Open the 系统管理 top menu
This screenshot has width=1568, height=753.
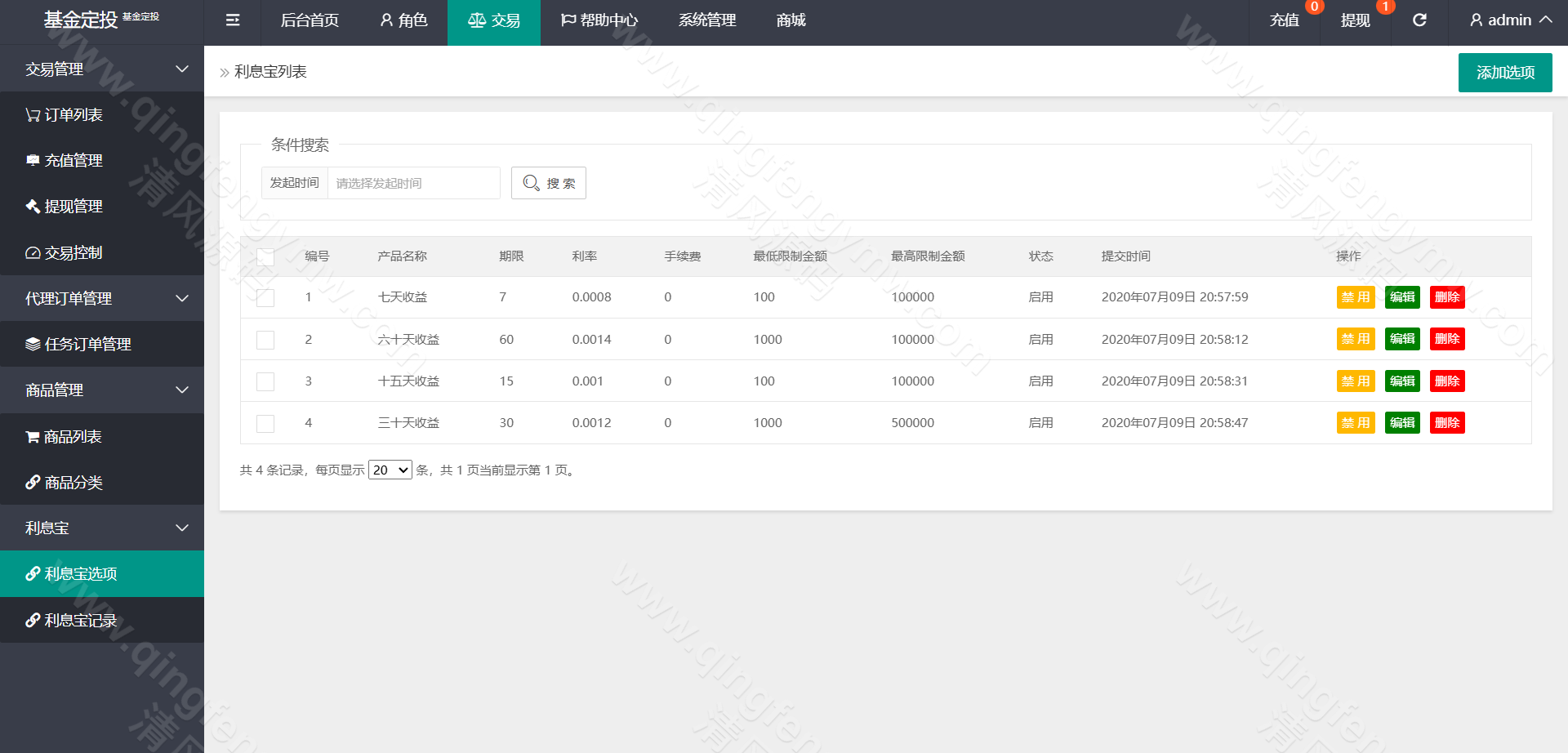coord(707,20)
